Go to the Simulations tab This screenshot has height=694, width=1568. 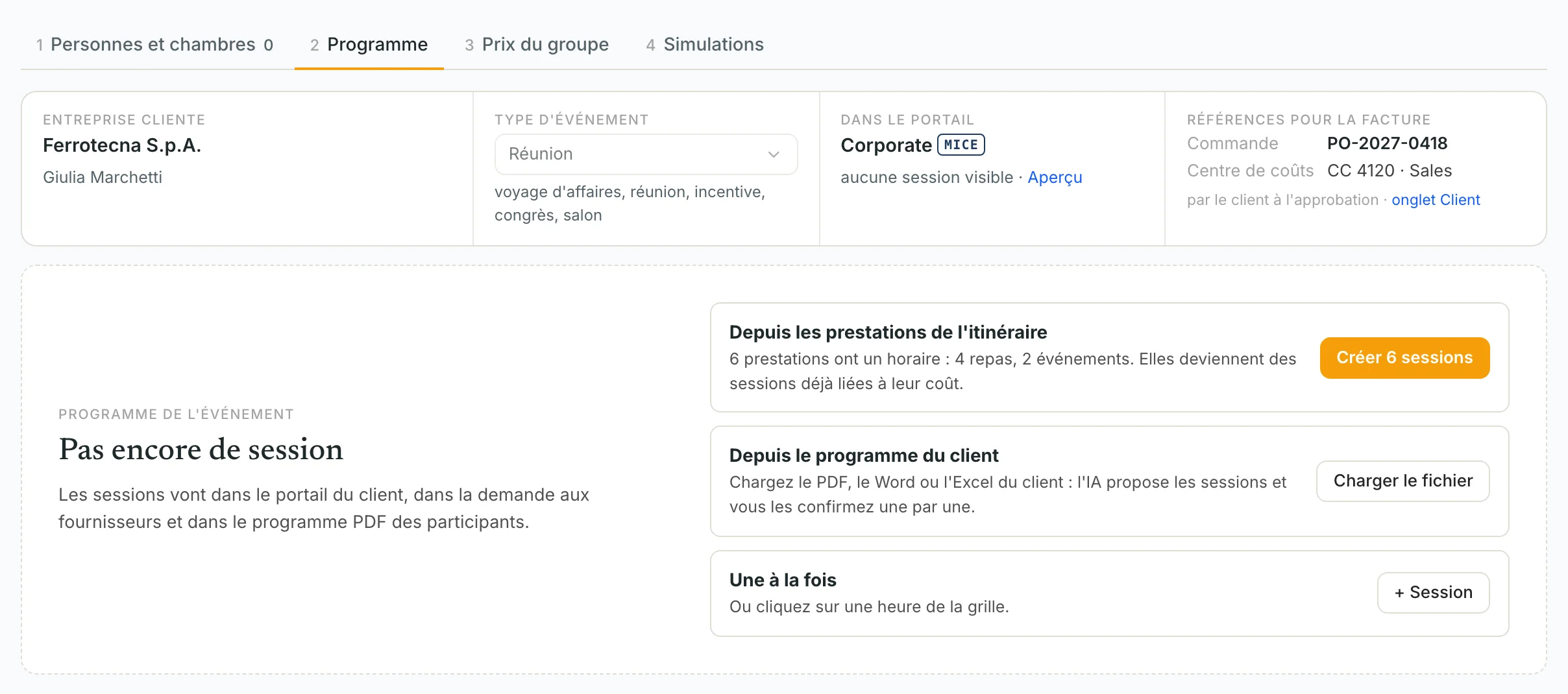click(705, 44)
